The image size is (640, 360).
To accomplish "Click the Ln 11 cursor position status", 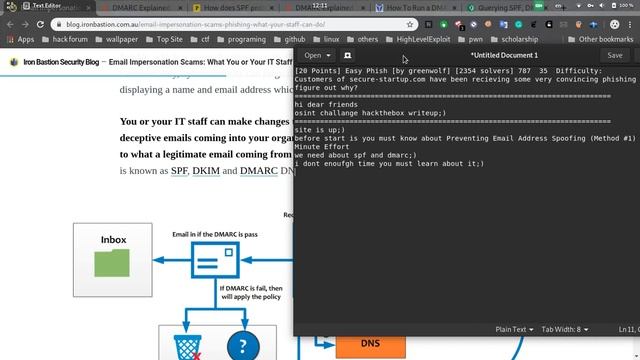I will (629, 329).
